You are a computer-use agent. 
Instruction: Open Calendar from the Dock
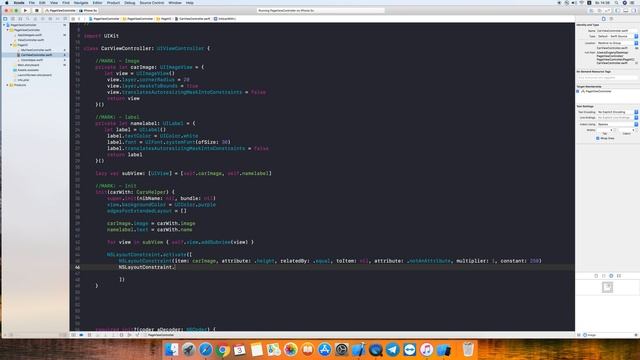click(x=240, y=349)
